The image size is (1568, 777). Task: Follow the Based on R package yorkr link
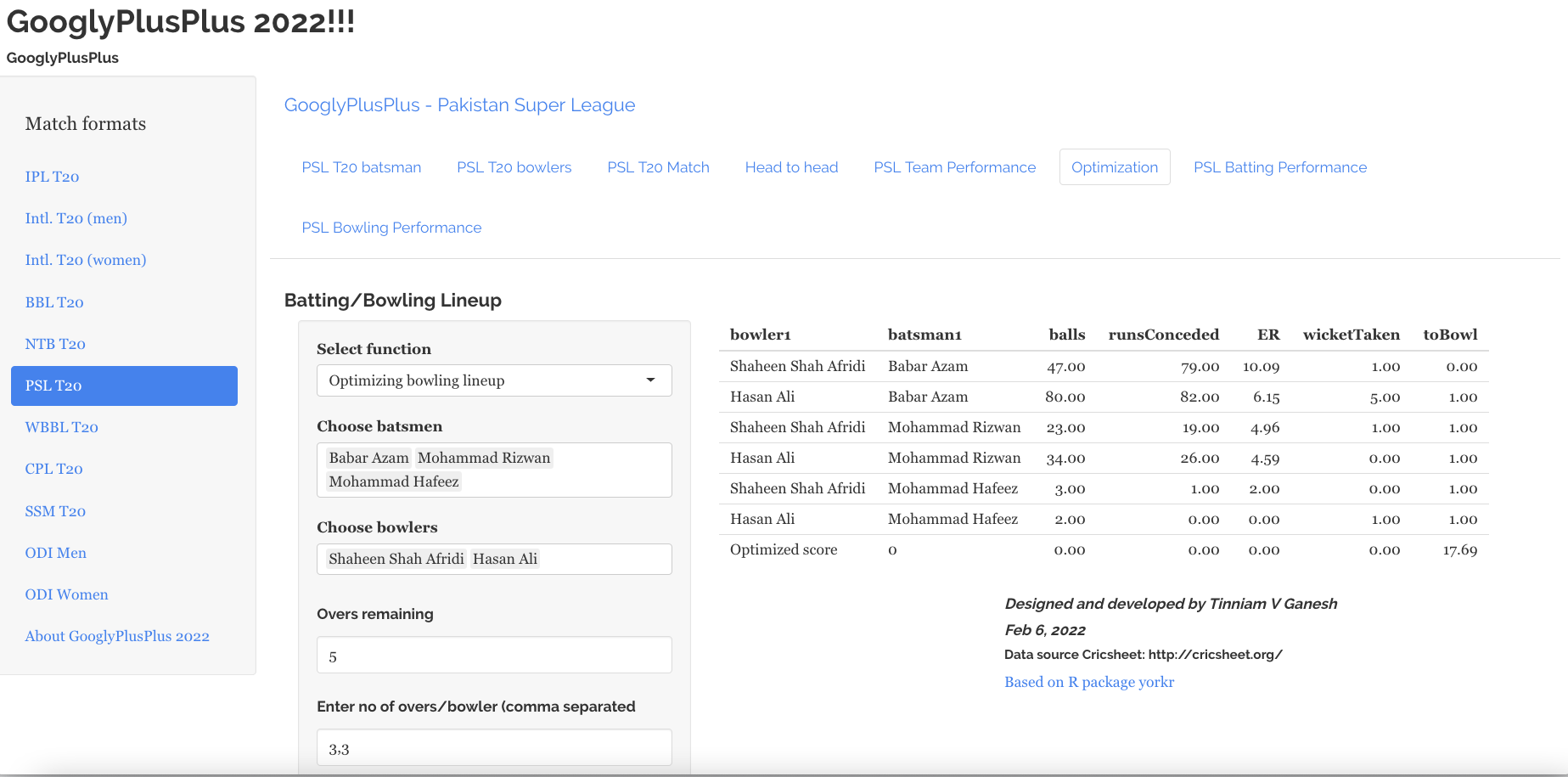point(1088,682)
